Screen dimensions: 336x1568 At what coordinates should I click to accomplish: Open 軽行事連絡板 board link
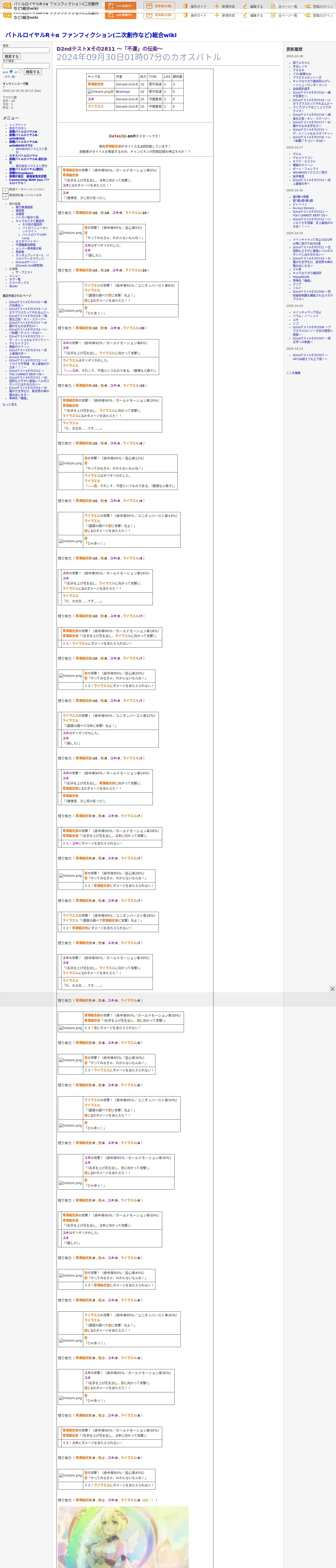click(x=24, y=207)
